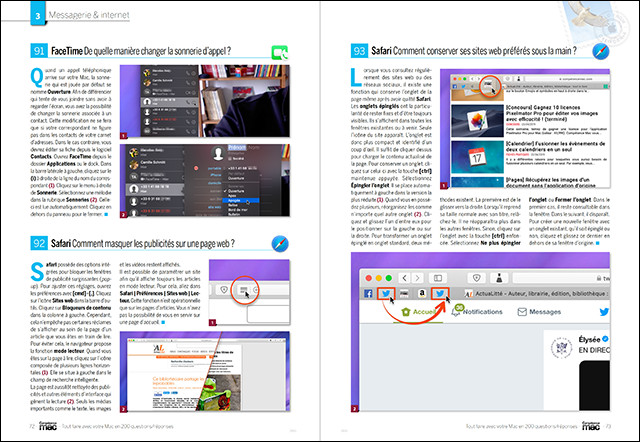Open Notifications on the Twitter page
This screenshot has width=640, height=442.
[477, 311]
